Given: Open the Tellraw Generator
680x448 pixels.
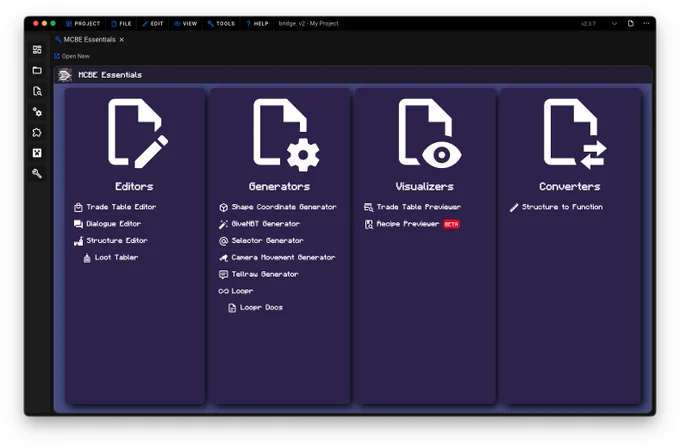Looking at the screenshot, I should click(x=258, y=274).
